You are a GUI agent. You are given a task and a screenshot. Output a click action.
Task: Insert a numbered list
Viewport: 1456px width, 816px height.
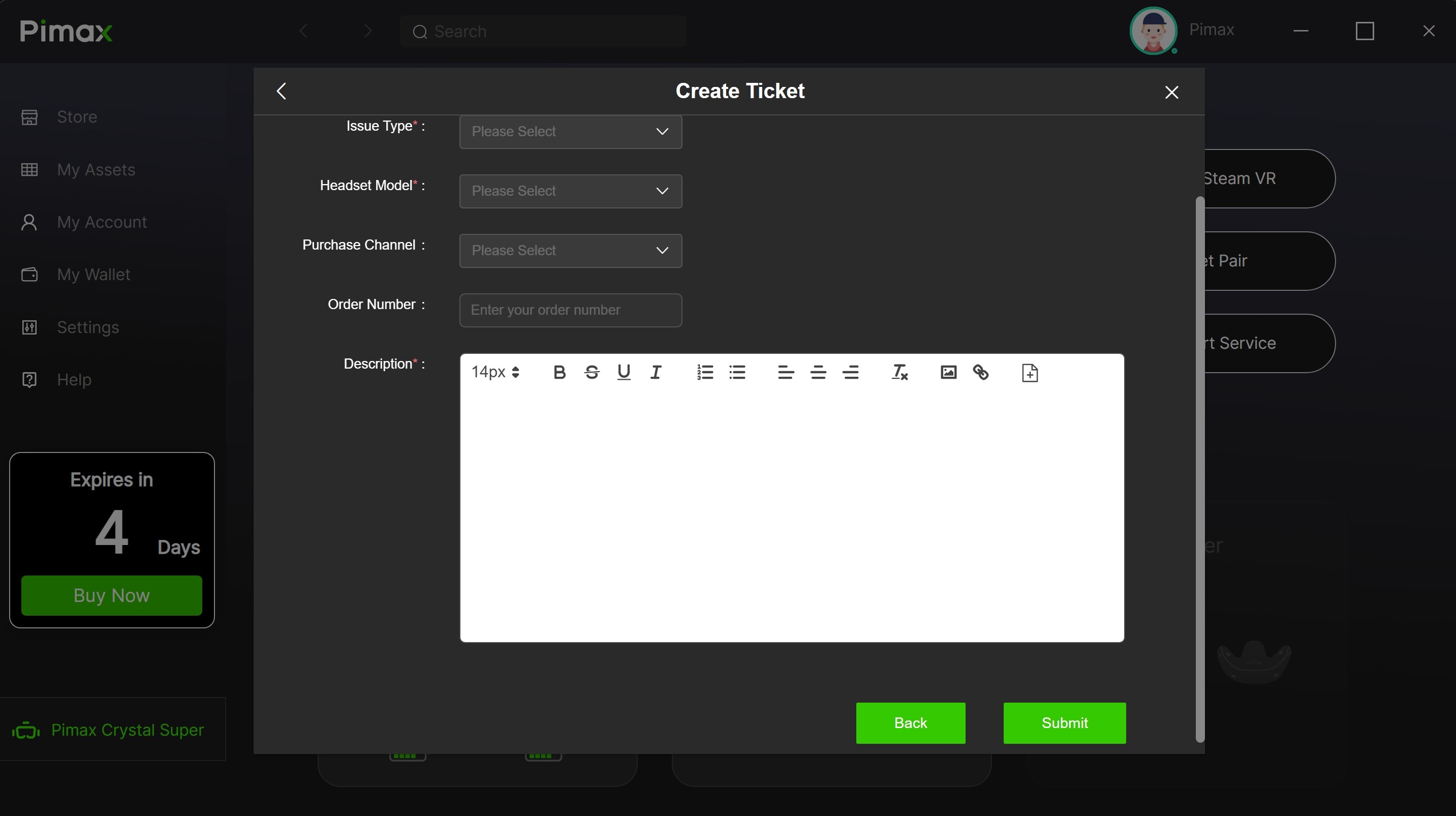click(704, 372)
